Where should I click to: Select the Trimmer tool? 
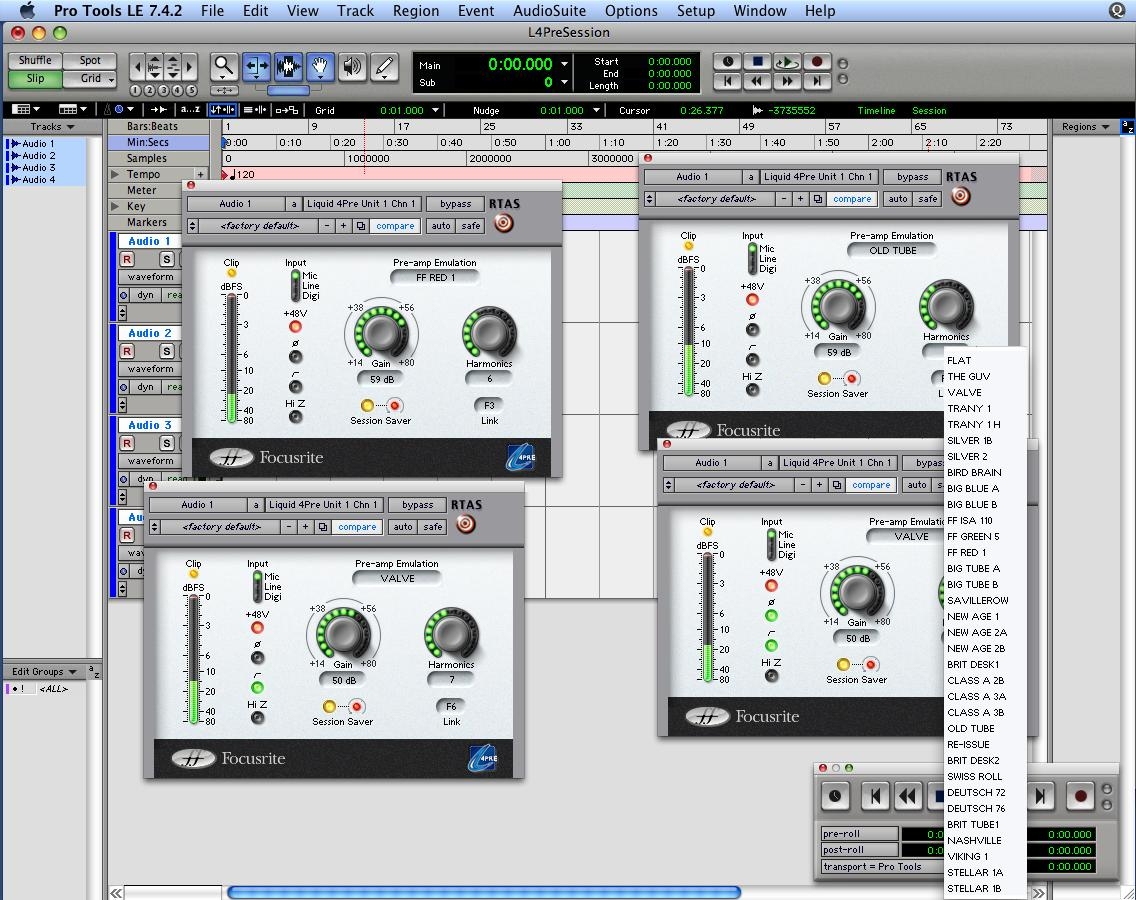[x=256, y=67]
